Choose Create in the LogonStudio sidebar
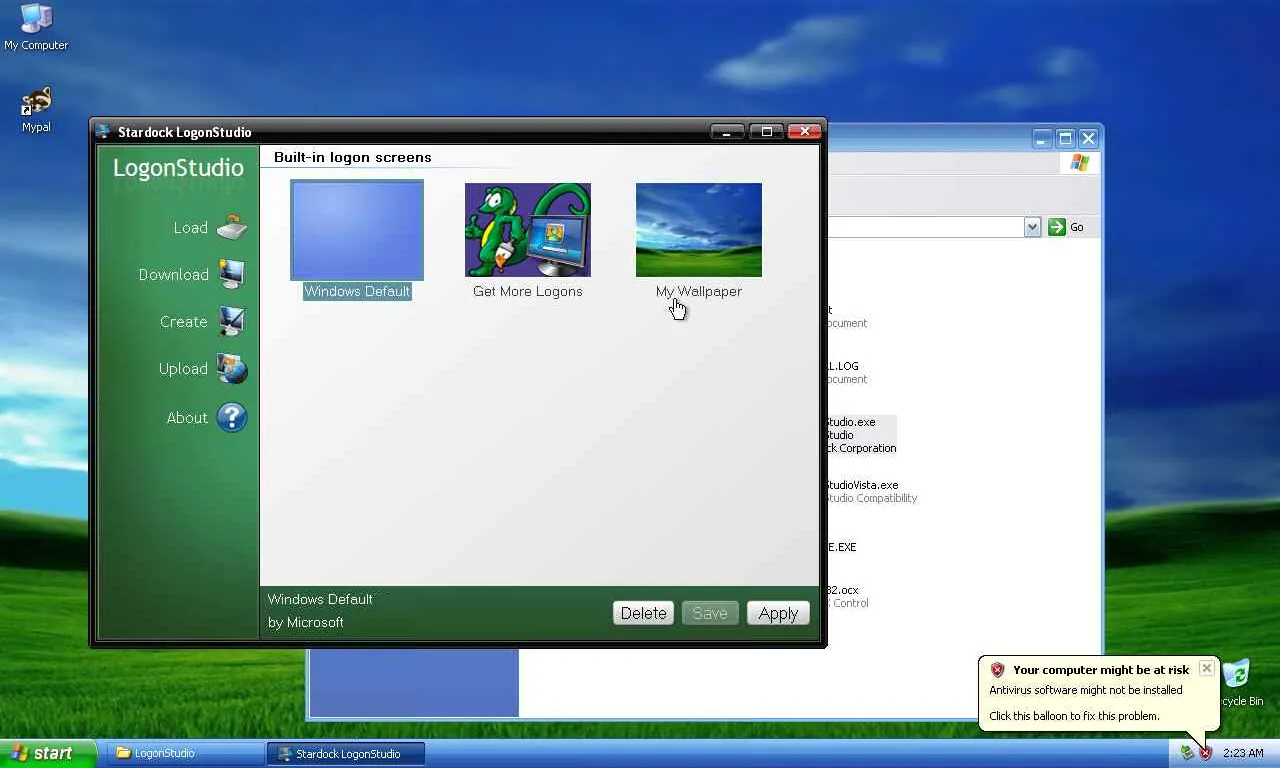This screenshot has height=768, width=1280. click(x=202, y=322)
